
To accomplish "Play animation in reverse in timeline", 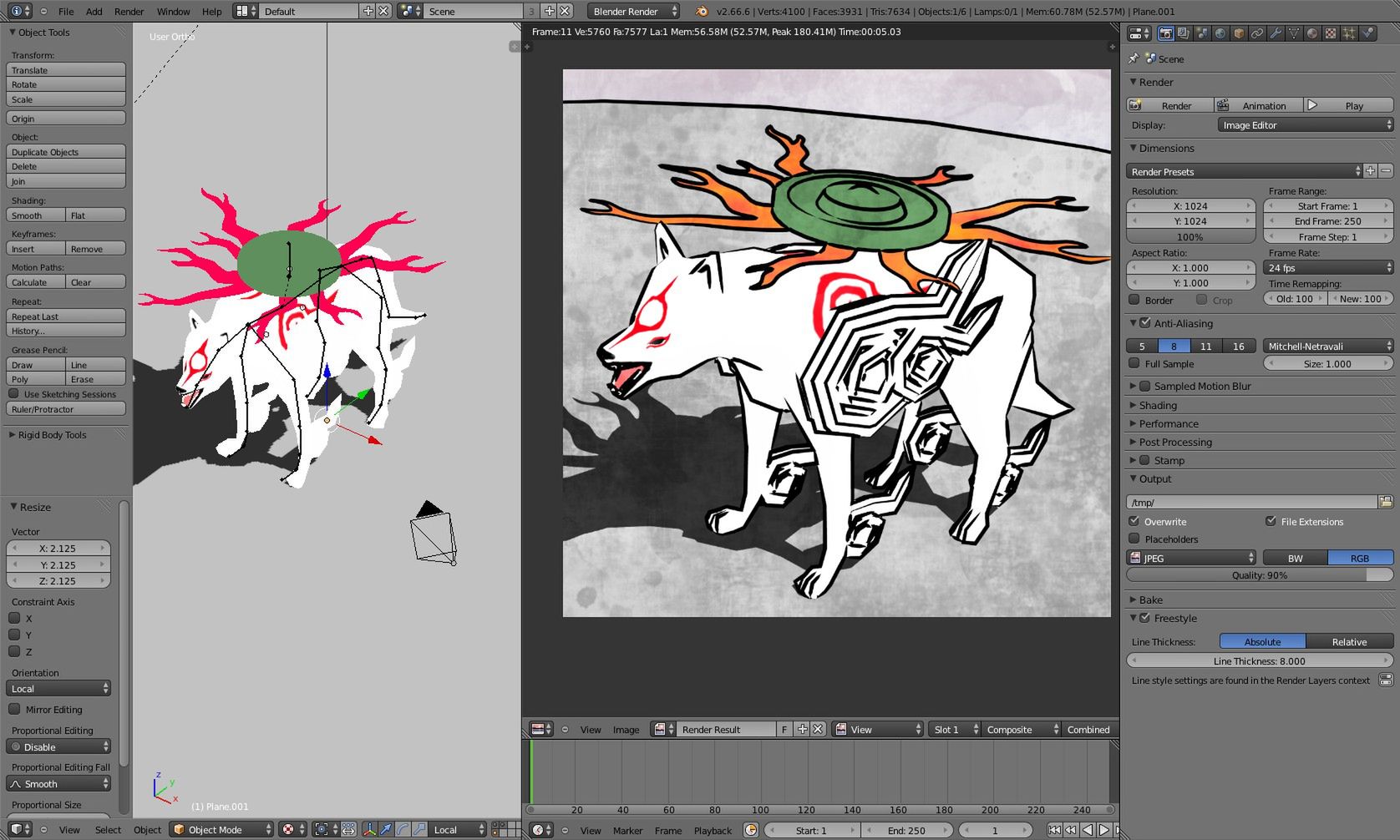I will (1088, 830).
